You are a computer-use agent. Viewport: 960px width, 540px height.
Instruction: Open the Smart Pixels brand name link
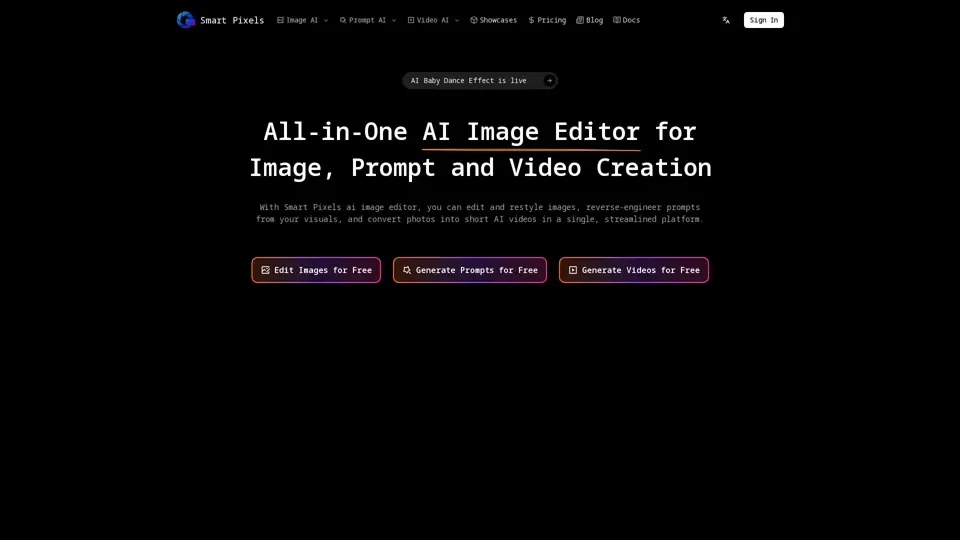(232, 20)
